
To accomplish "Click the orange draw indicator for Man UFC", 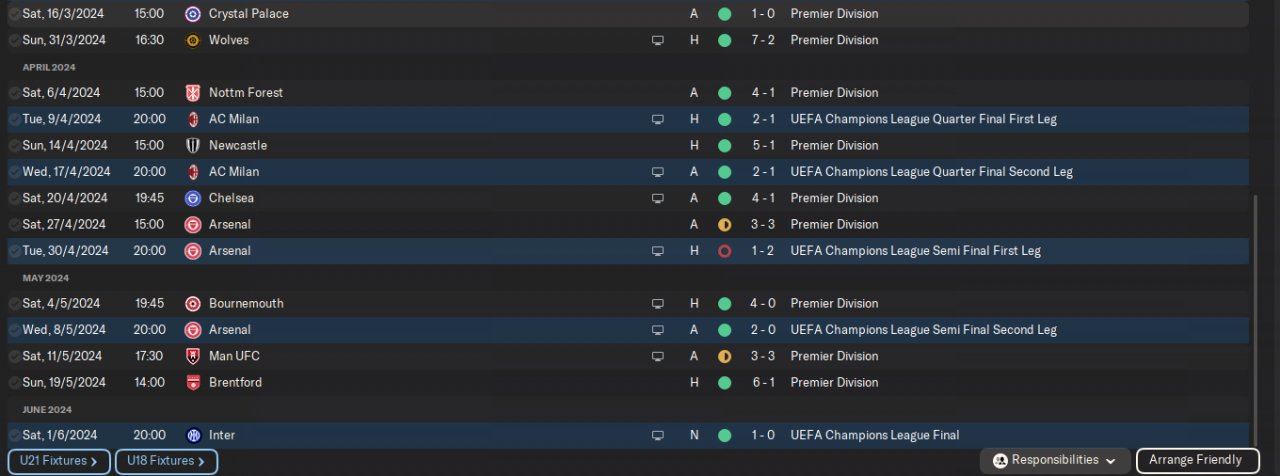I will coord(724,356).
